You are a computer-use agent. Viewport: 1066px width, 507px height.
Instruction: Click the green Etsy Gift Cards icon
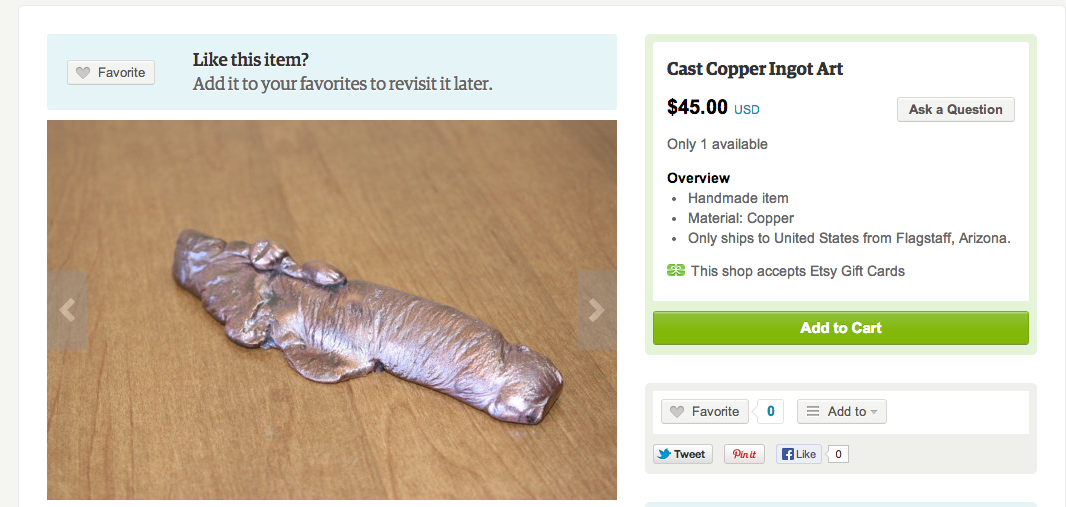pos(676,270)
